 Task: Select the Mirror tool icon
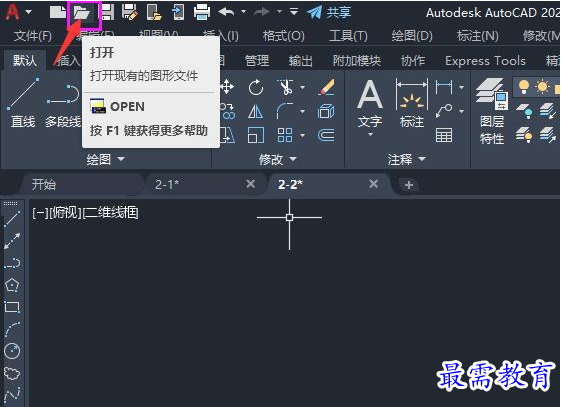click(x=255, y=111)
